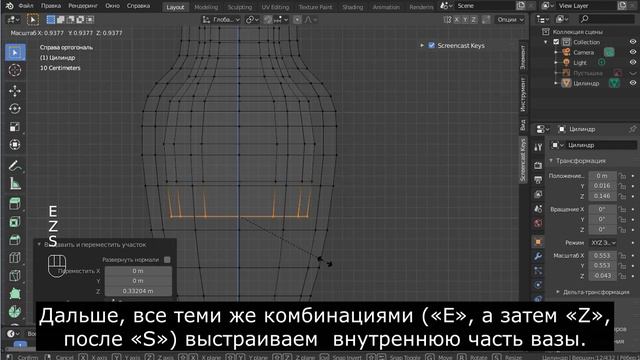This screenshot has height=360, width=640.
Task: Activate the Rotate tool
Action: [15, 109]
